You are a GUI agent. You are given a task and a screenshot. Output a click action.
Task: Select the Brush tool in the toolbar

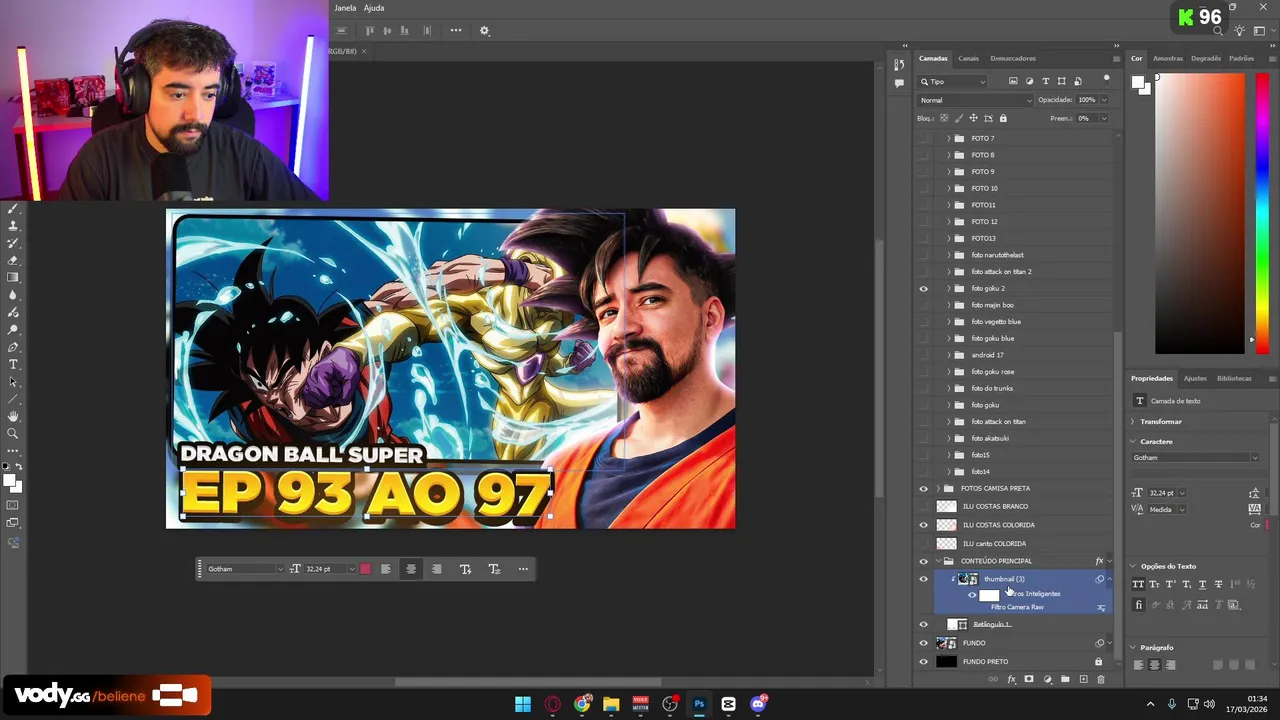coord(13,209)
